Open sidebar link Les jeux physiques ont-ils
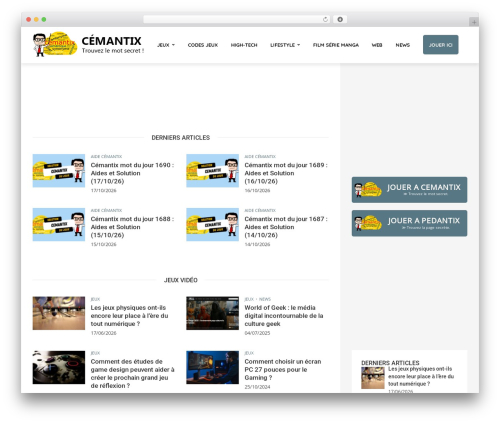This screenshot has height=423, width=500. (x=421, y=376)
